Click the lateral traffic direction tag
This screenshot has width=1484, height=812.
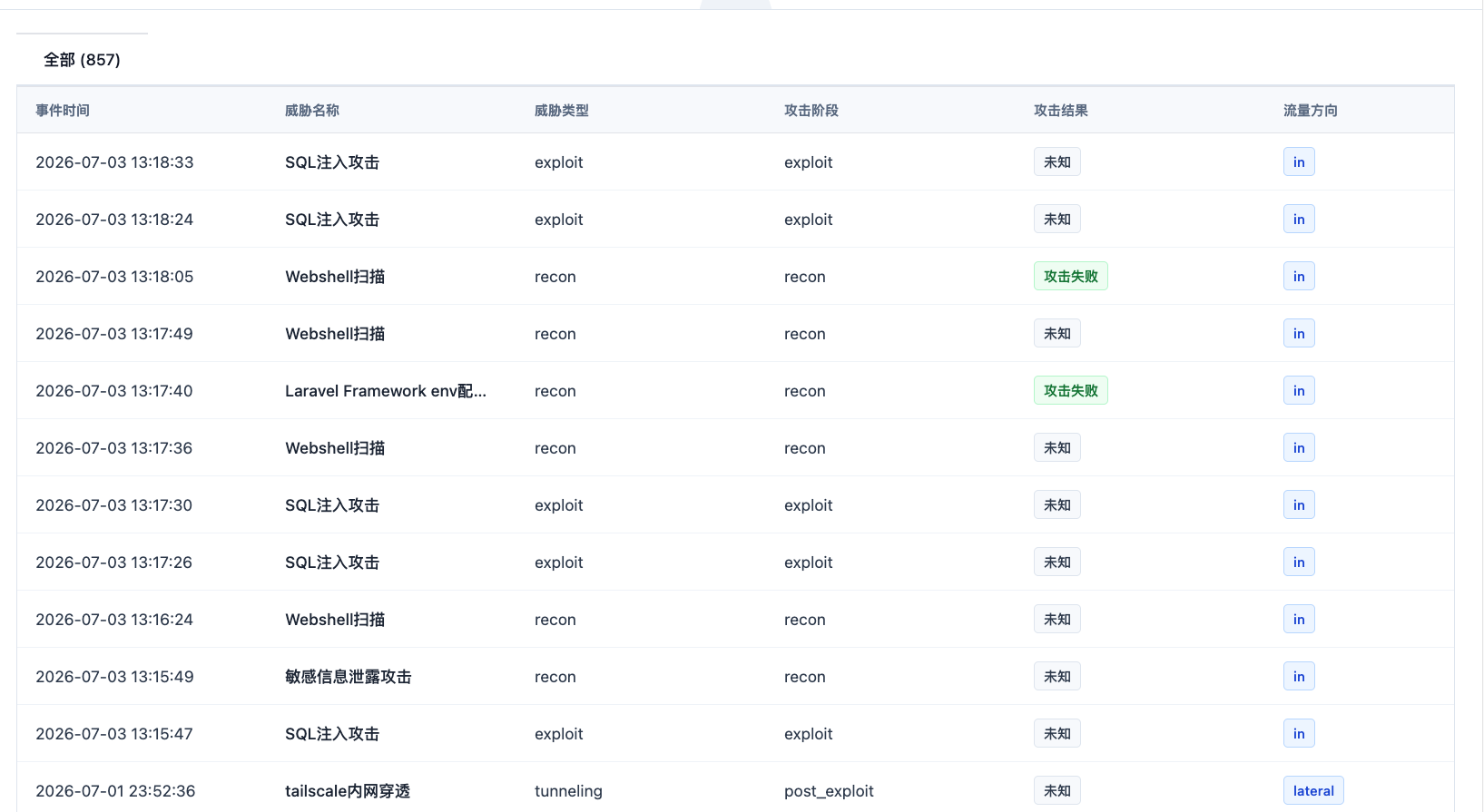pyautogui.click(x=1313, y=791)
